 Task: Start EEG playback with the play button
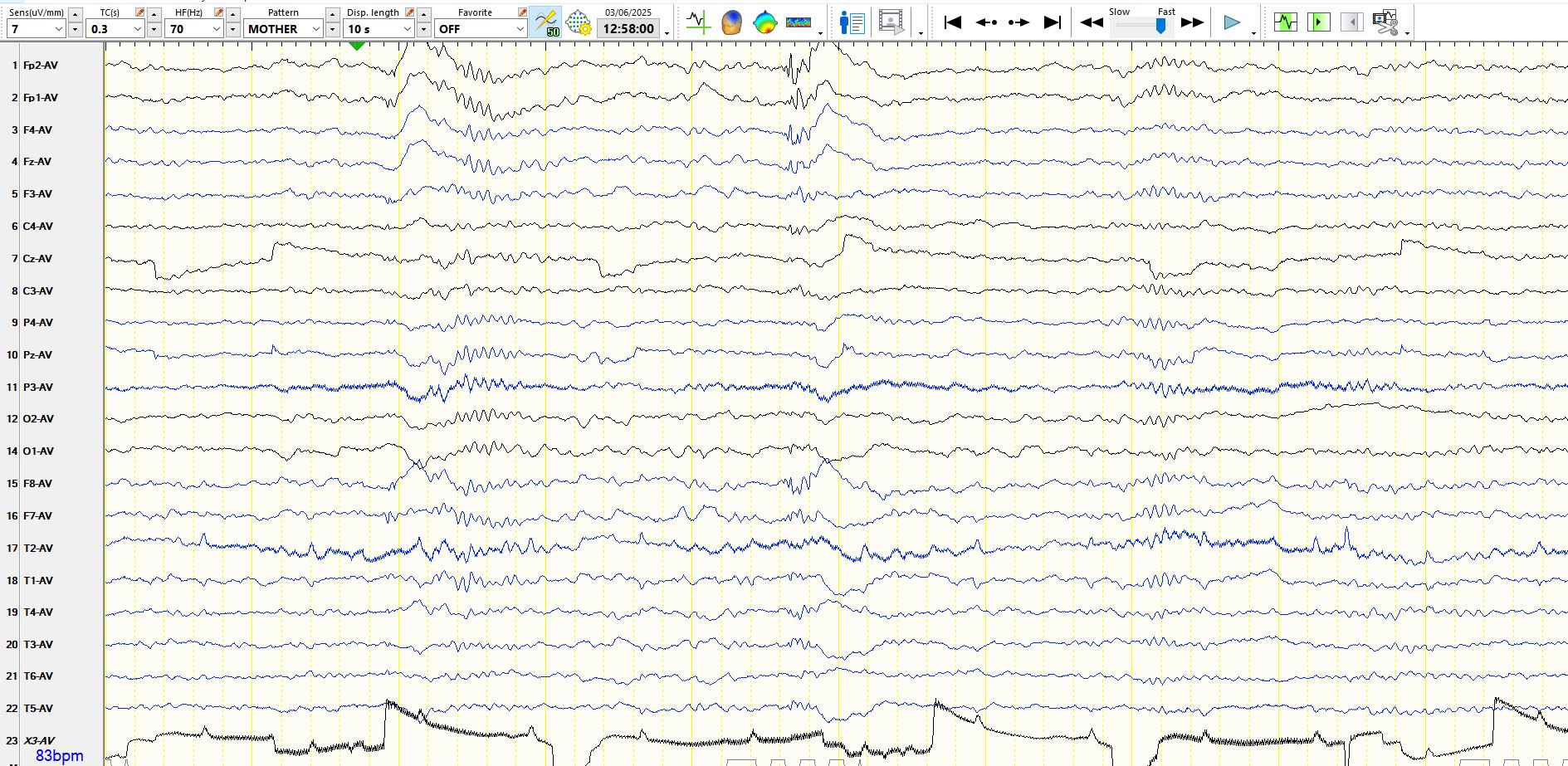[1232, 22]
